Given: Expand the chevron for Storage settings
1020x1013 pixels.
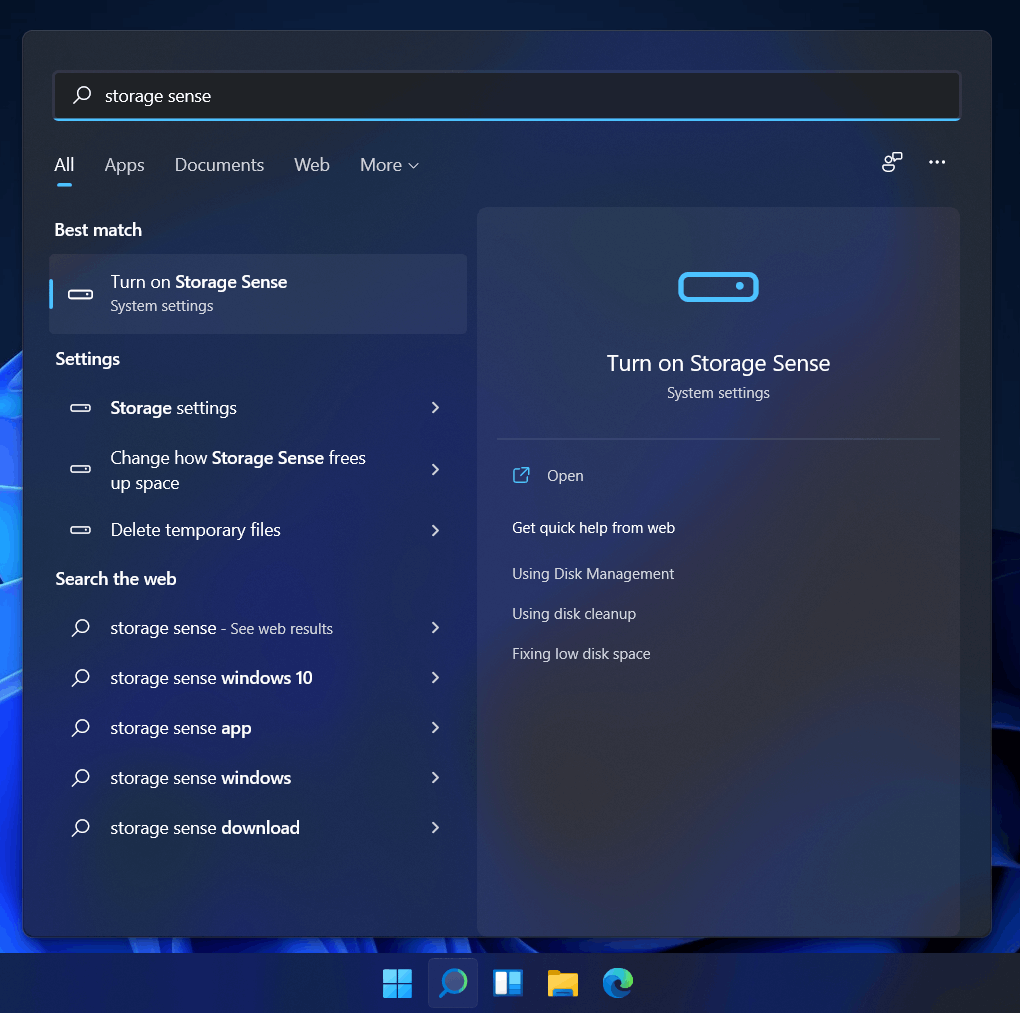Looking at the screenshot, I should pyautogui.click(x=435, y=408).
